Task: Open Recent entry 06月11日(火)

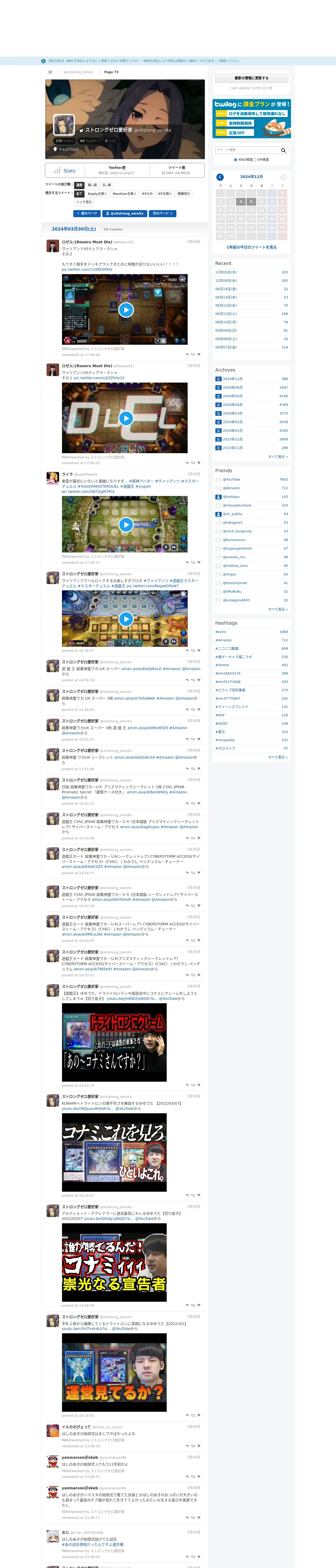Action: (x=226, y=314)
